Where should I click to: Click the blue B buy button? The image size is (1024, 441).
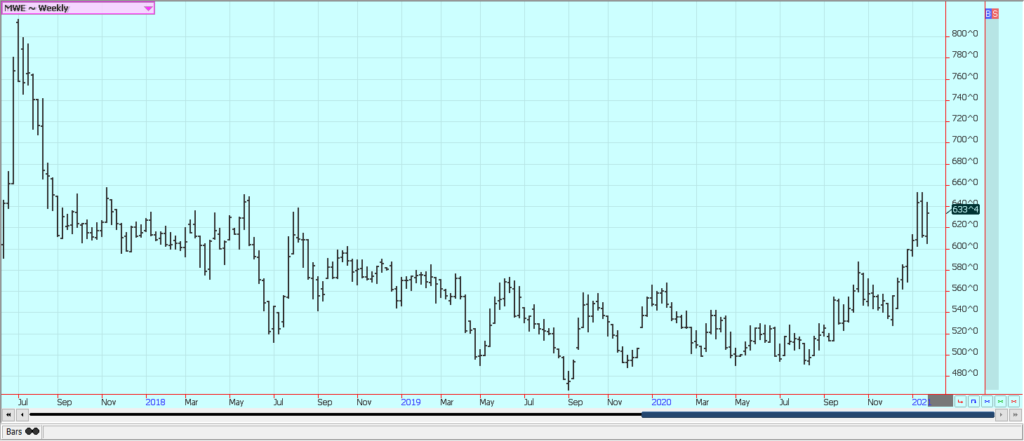coord(987,13)
